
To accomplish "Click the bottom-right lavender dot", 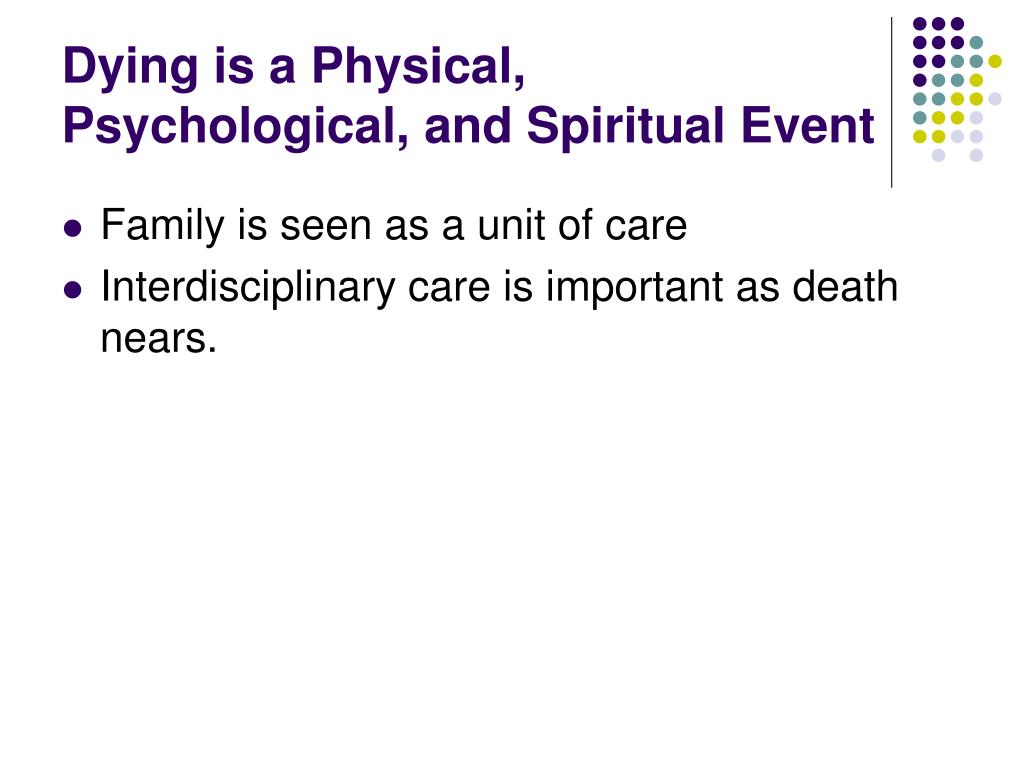I will tap(976, 155).
